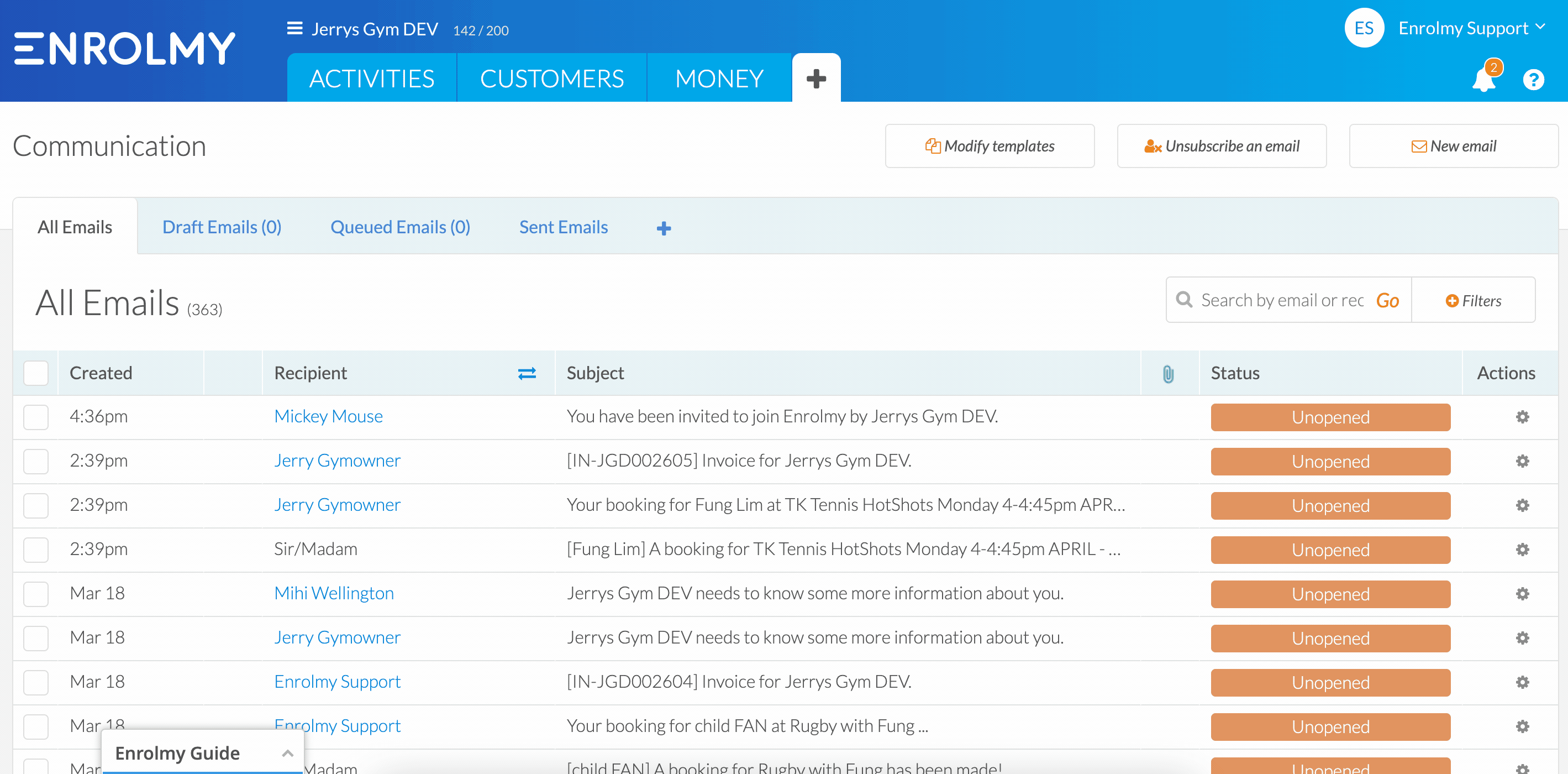Tick the select-all checkbox in table header
The height and width of the screenshot is (774, 1568).
coord(36,373)
